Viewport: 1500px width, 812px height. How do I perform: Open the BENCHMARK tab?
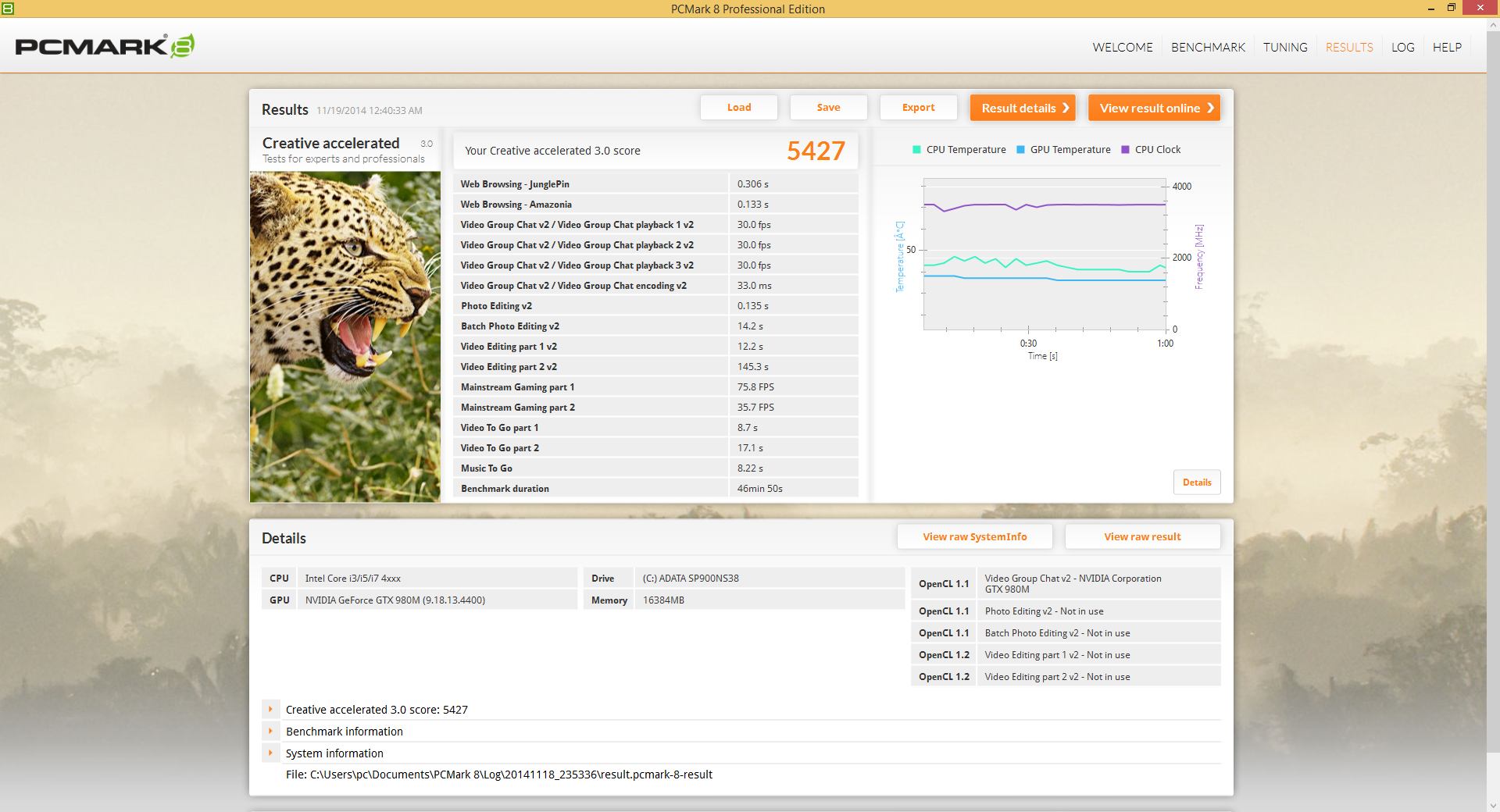pos(1208,48)
